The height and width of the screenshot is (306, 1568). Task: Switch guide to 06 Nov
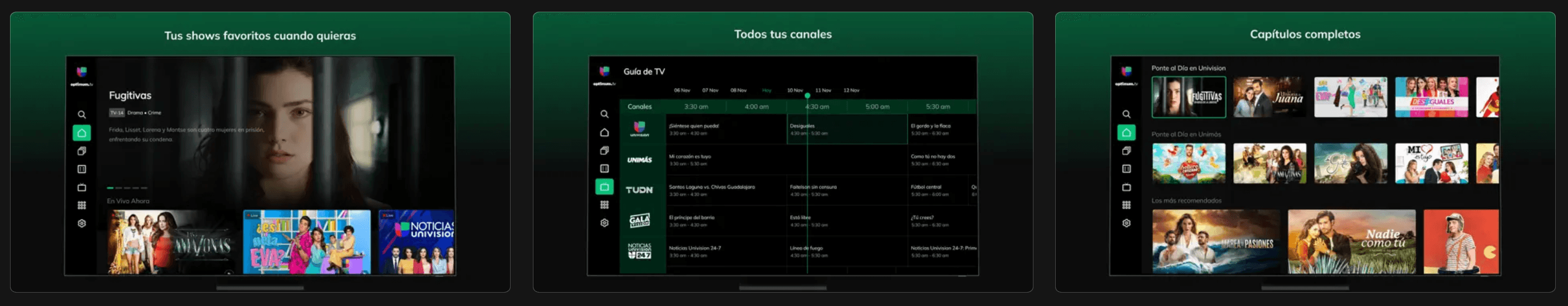[682, 90]
